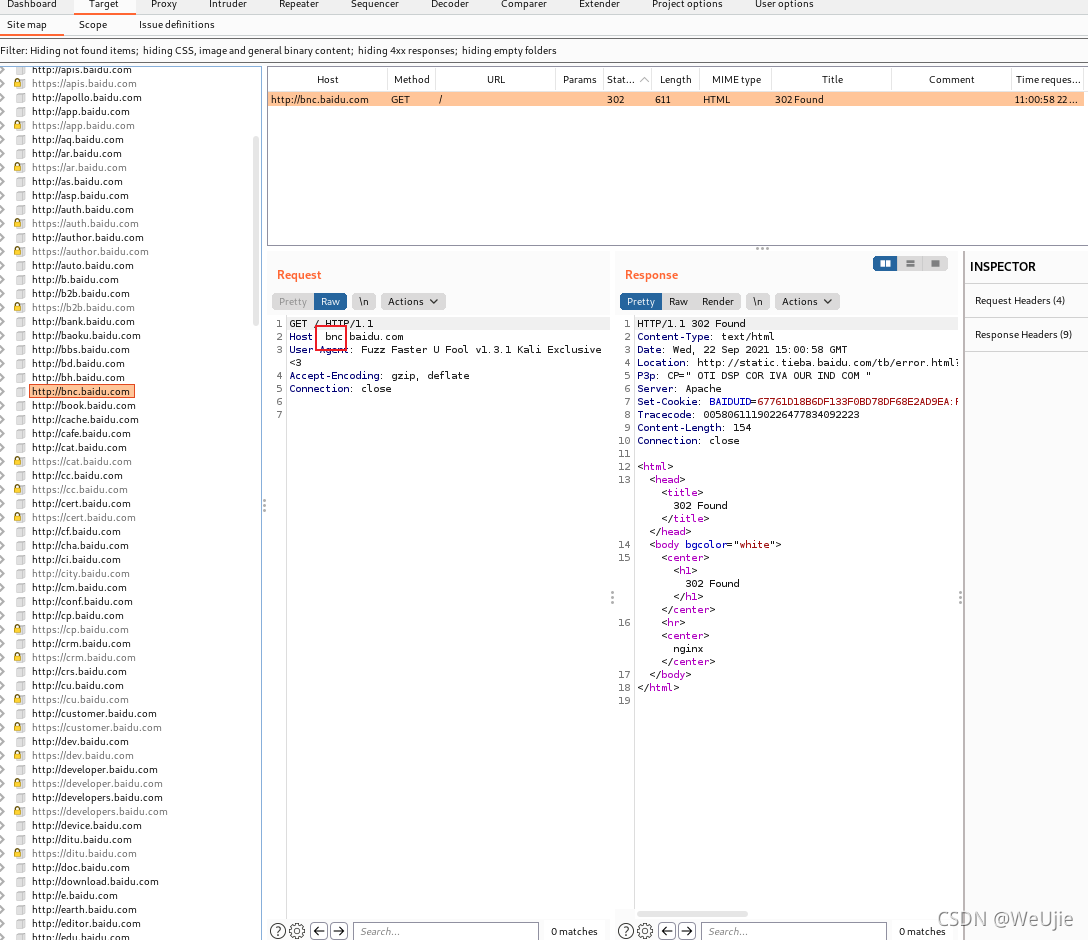The image size is (1088, 940).
Task: Click lock icon of https://app.baidu.com
Action: (x=19, y=126)
